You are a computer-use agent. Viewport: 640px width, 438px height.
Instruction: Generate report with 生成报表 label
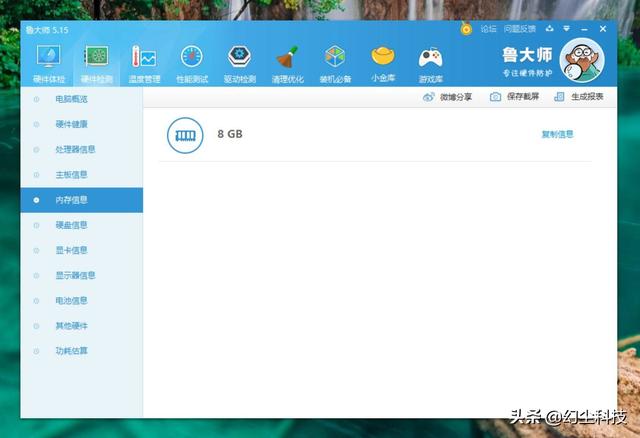(x=587, y=97)
